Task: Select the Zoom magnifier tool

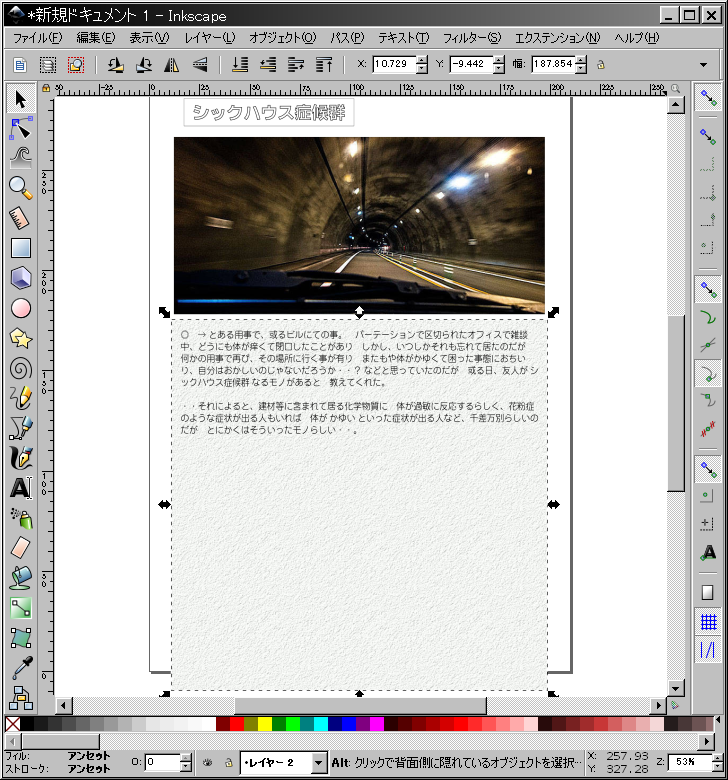Action: (20, 189)
